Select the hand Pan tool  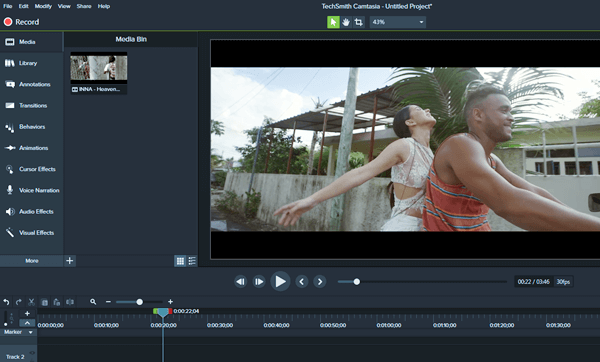click(346, 22)
